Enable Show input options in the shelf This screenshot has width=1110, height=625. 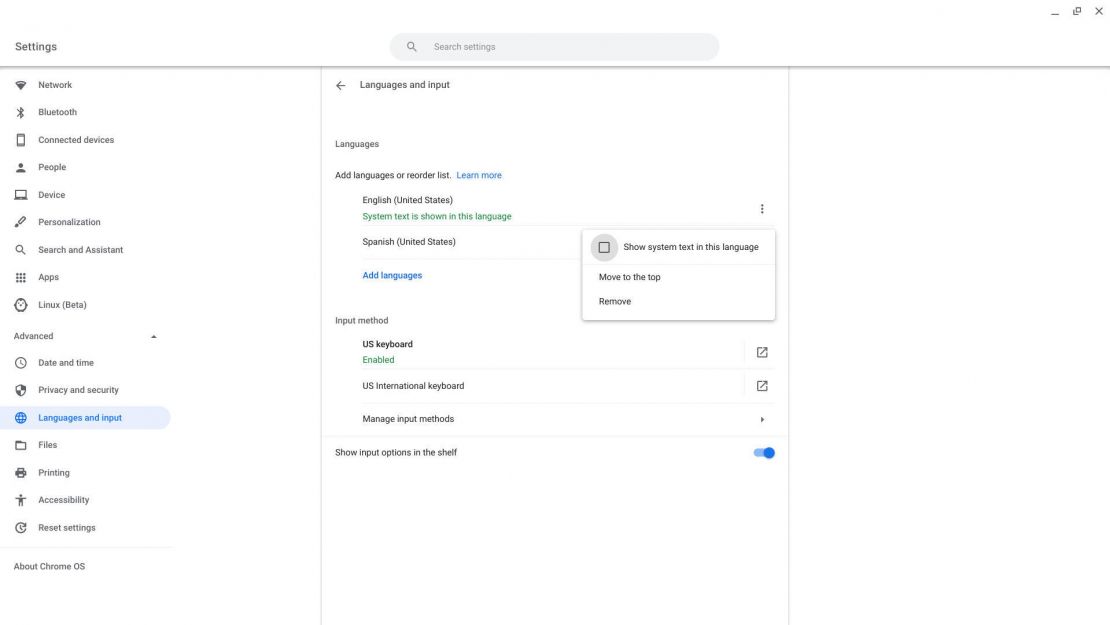[764, 451]
